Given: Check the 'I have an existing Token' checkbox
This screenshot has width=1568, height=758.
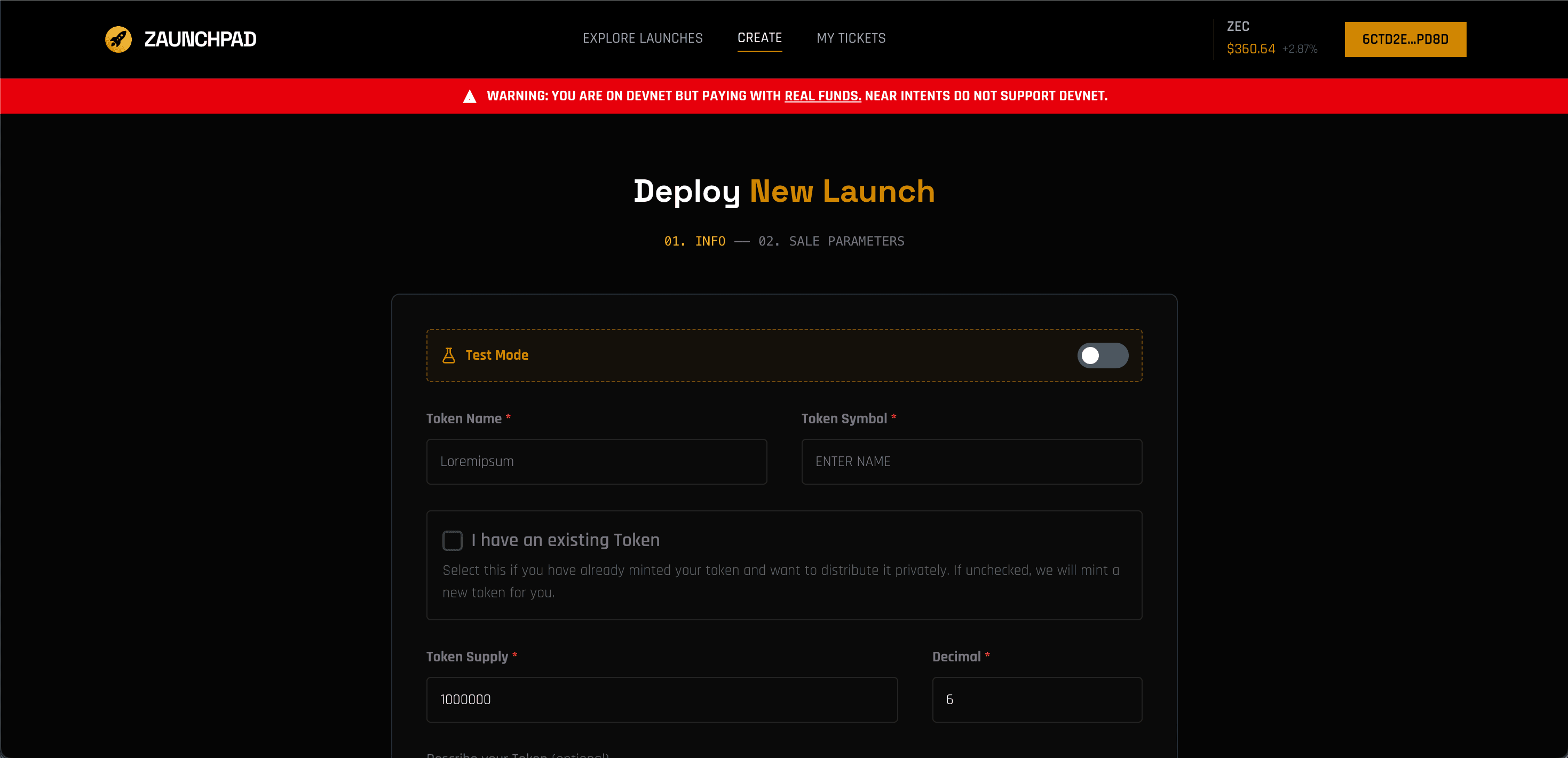Looking at the screenshot, I should click(452, 540).
